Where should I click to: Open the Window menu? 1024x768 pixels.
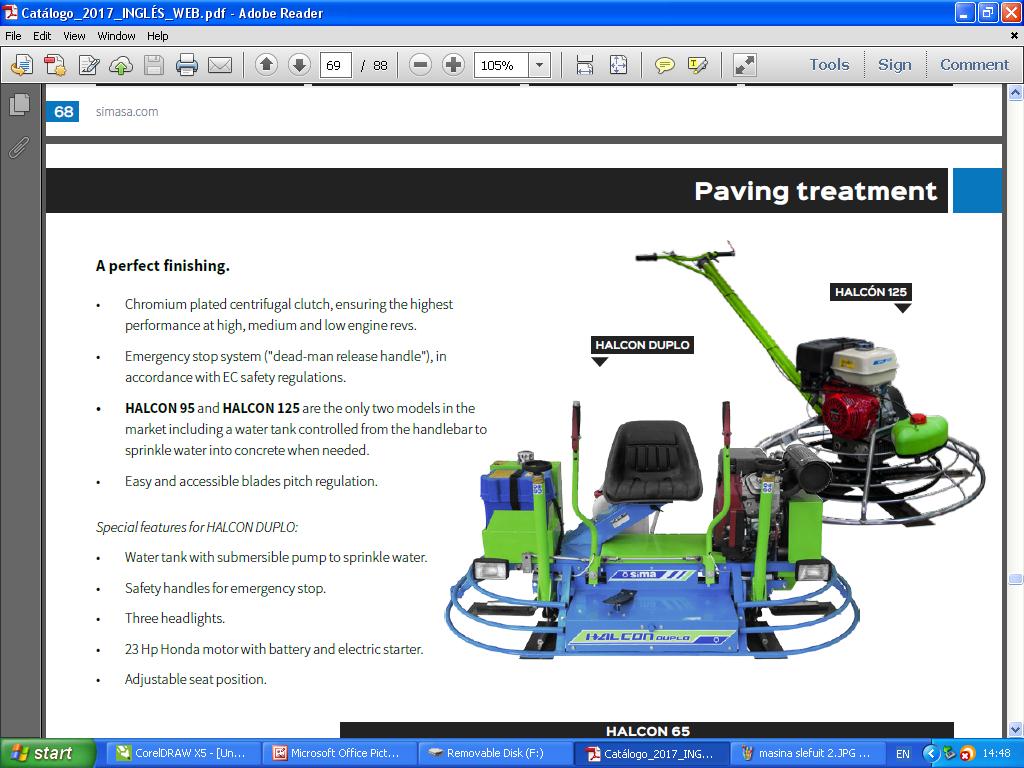116,36
